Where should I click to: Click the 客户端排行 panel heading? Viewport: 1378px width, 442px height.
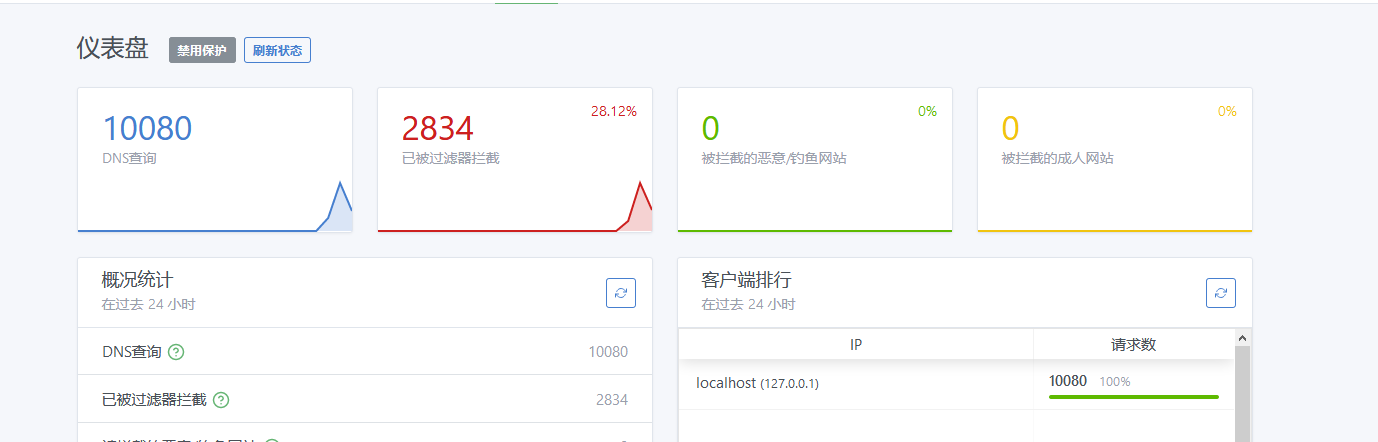746,280
